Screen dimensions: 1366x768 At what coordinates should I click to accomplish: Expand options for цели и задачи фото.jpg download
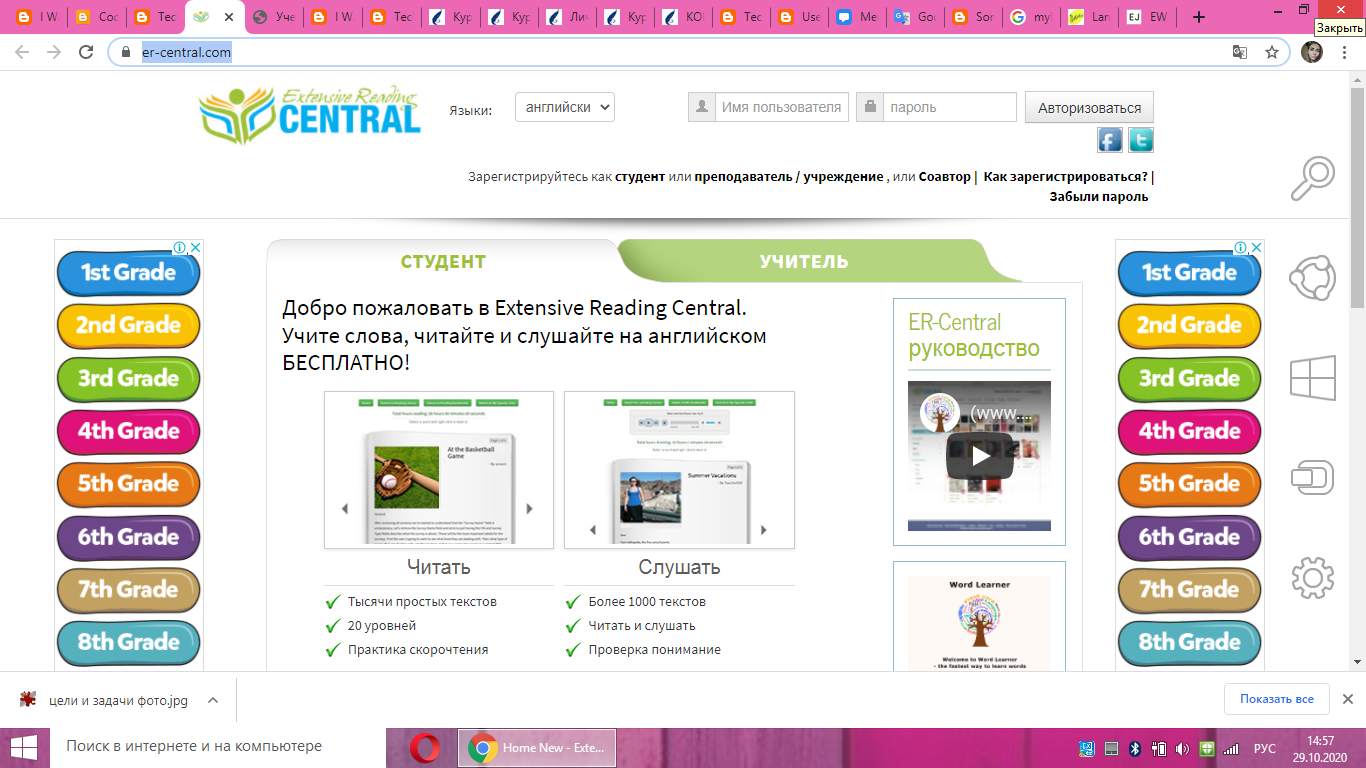coord(212,700)
